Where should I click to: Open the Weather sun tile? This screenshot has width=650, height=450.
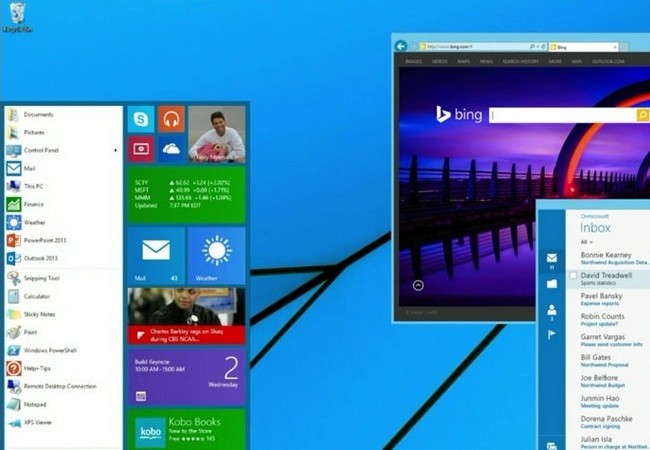pyautogui.click(x=217, y=256)
